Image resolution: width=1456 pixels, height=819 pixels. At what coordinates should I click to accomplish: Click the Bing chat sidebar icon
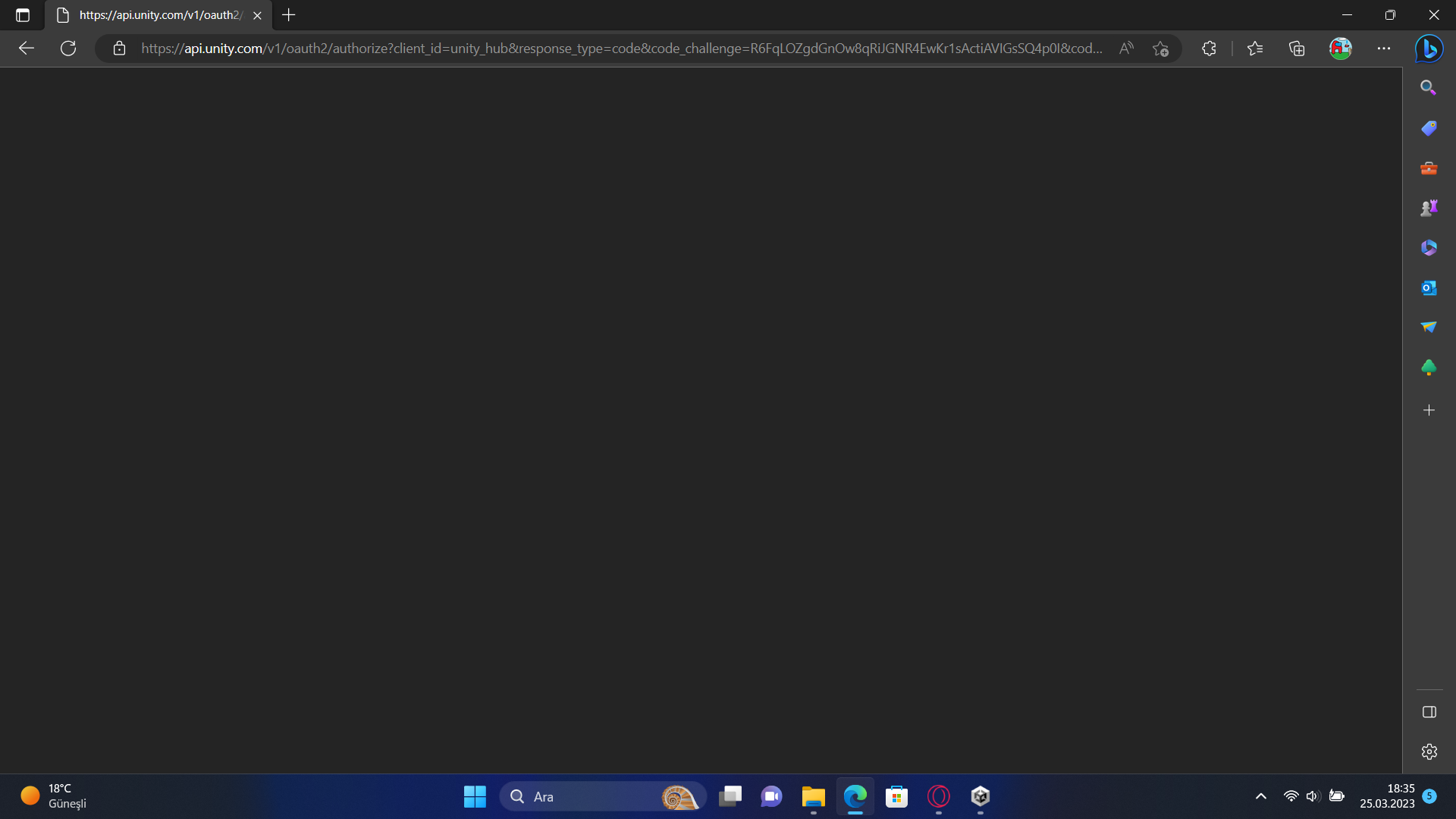(1429, 49)
